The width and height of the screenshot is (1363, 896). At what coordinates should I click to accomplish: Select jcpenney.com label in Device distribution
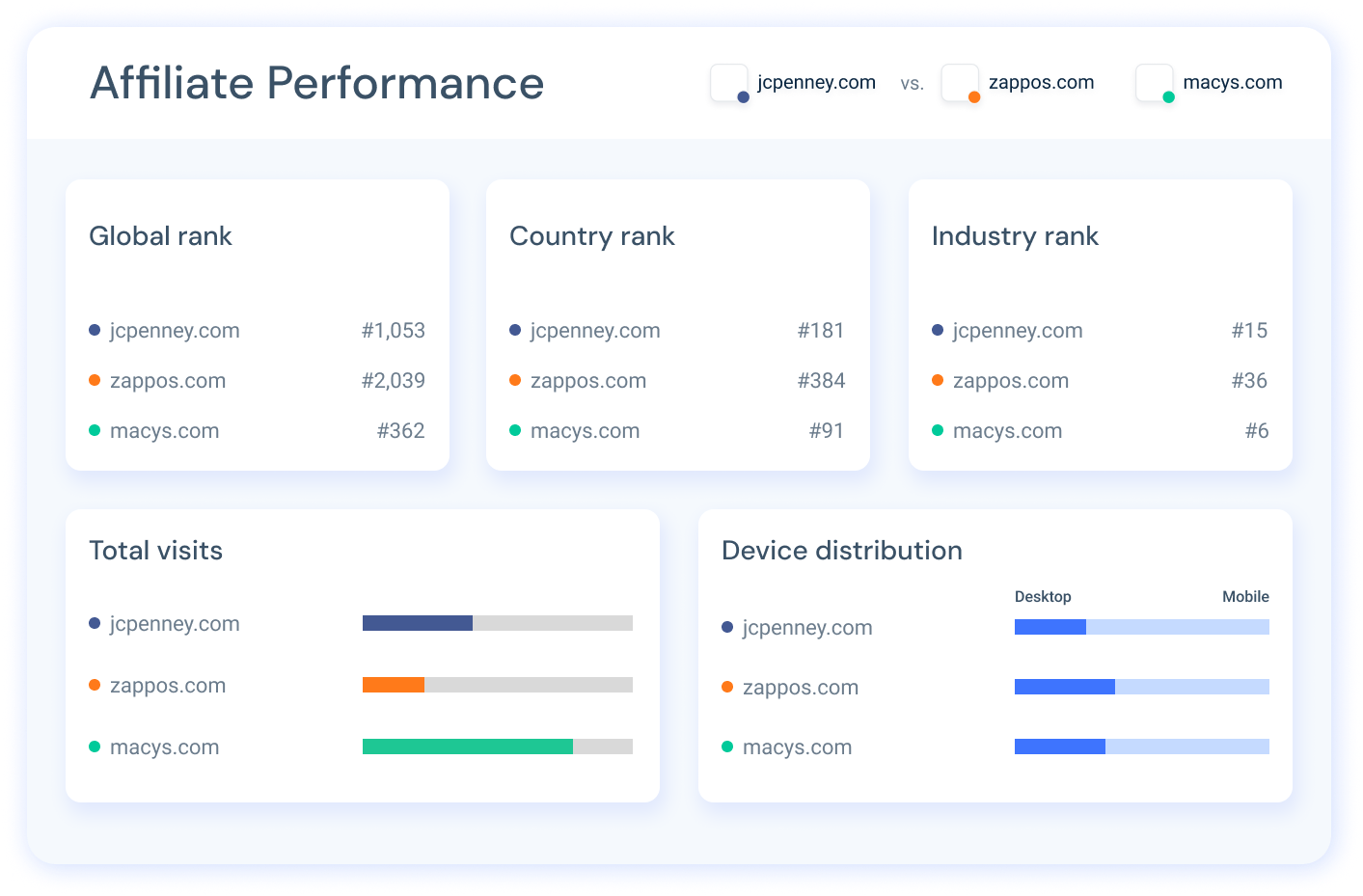(x=807, y=628)
